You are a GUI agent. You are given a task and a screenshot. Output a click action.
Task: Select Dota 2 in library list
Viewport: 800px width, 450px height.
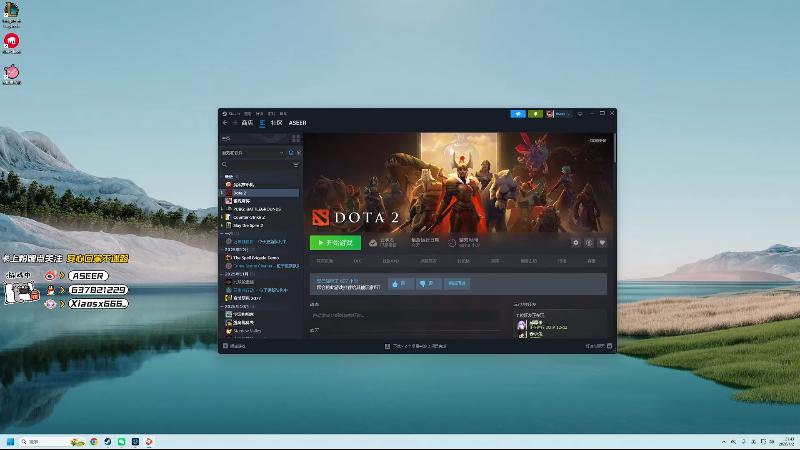point(260,193)
